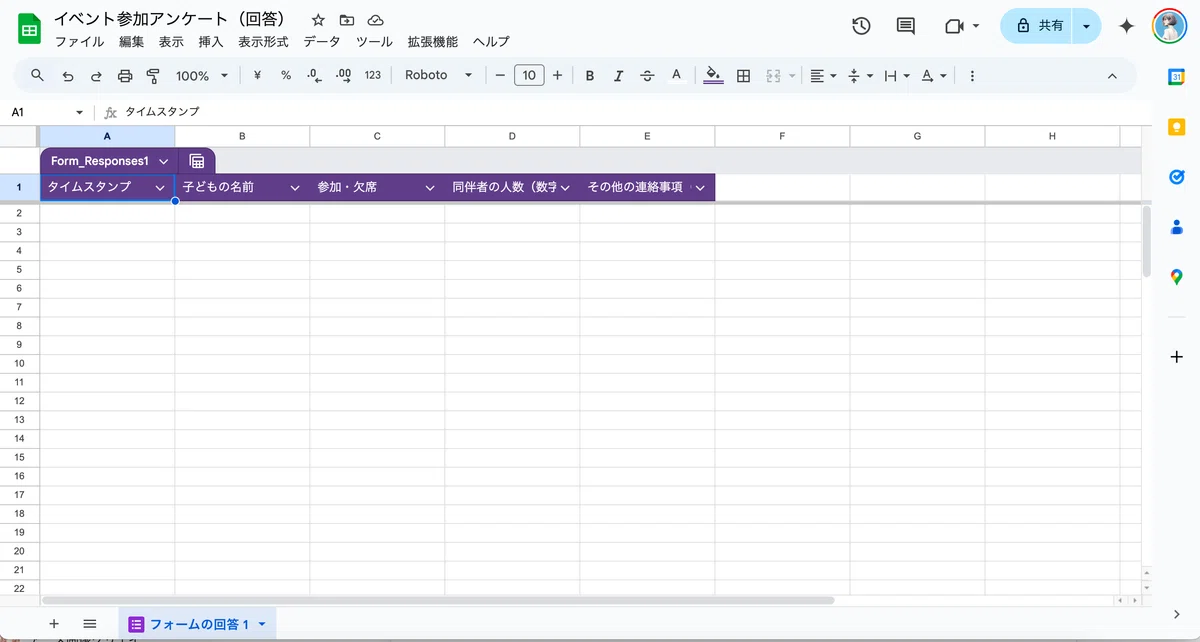Open the 編集 menu
Image resolution: width=1200 pixels, height=642 pixels.
click(132, 42)
